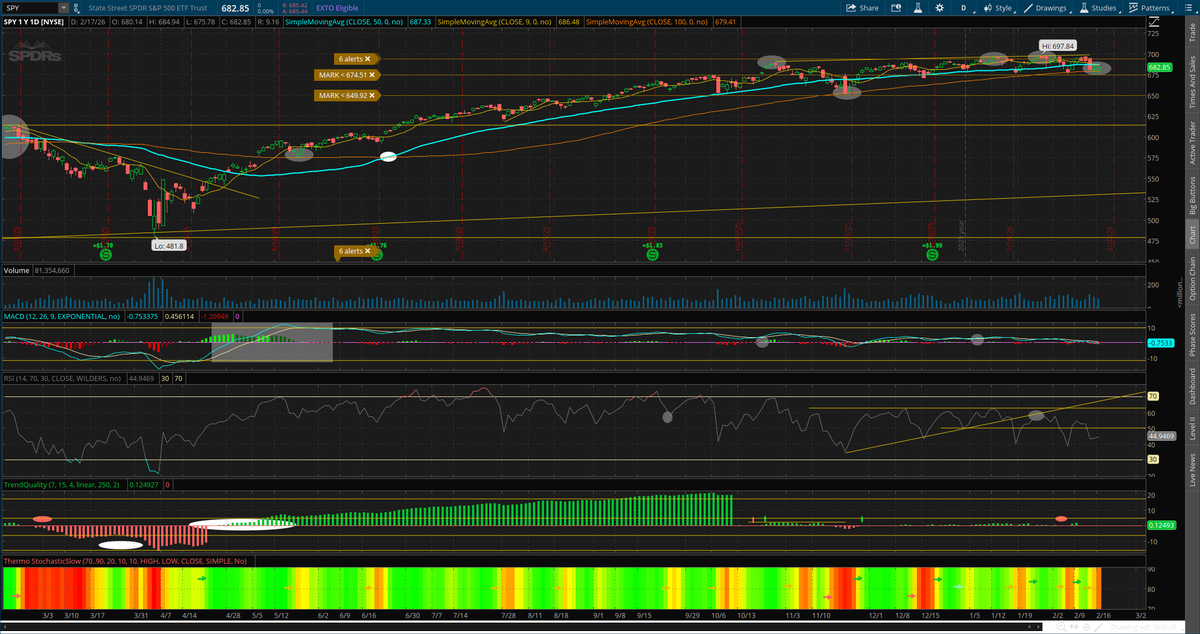Open the Phase Scores side tab
Screen dimensions: 1200x634
(x=1191, y=336)
